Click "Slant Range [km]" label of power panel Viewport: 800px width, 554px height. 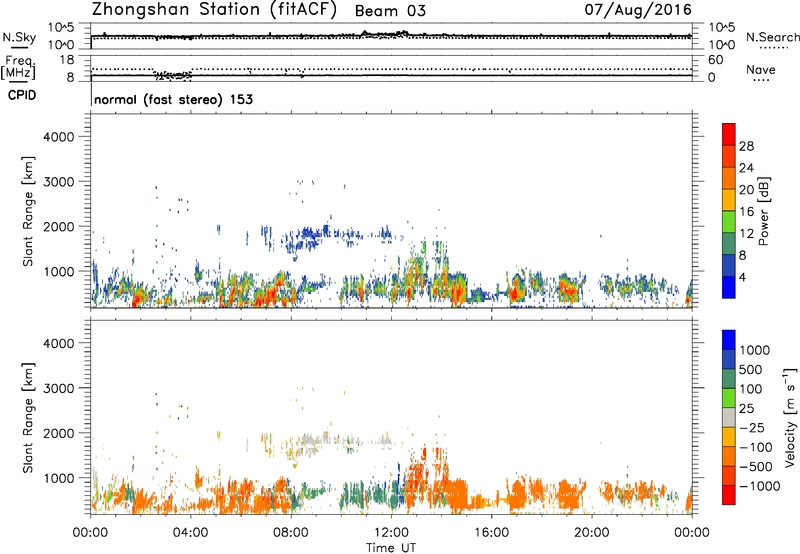(x=28, y=211)
